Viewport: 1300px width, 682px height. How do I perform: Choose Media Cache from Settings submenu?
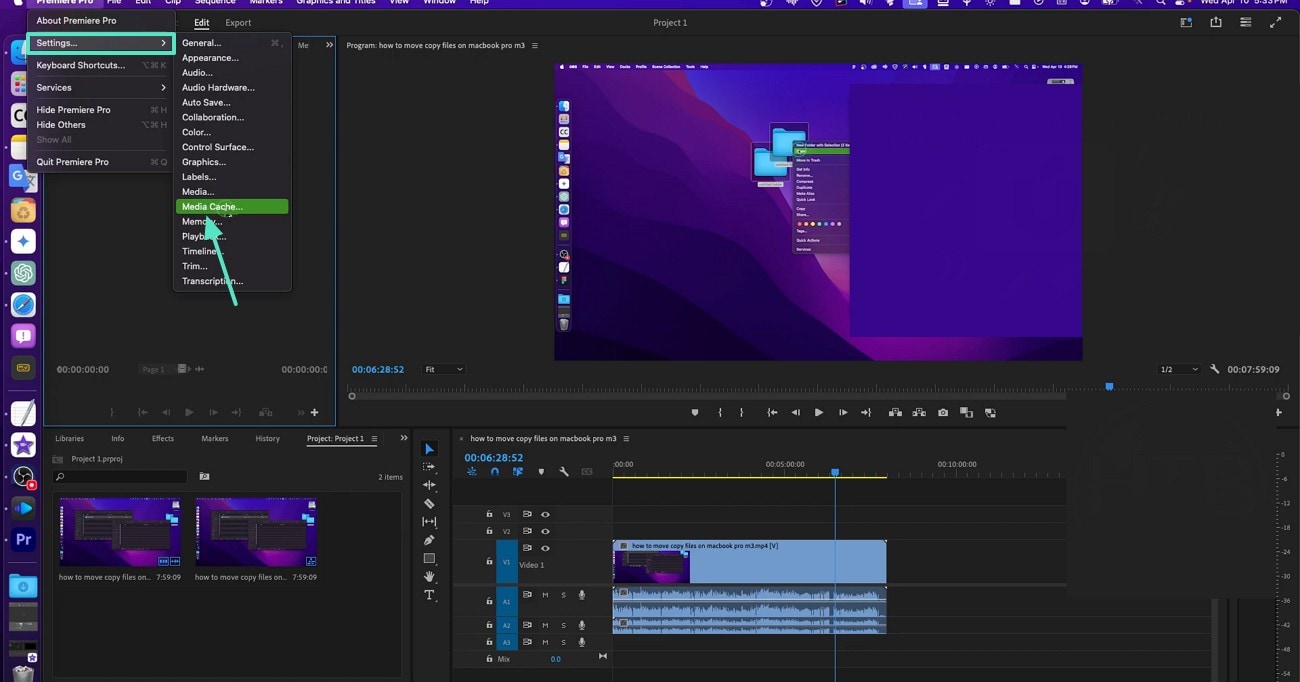[x=231, y=207]
